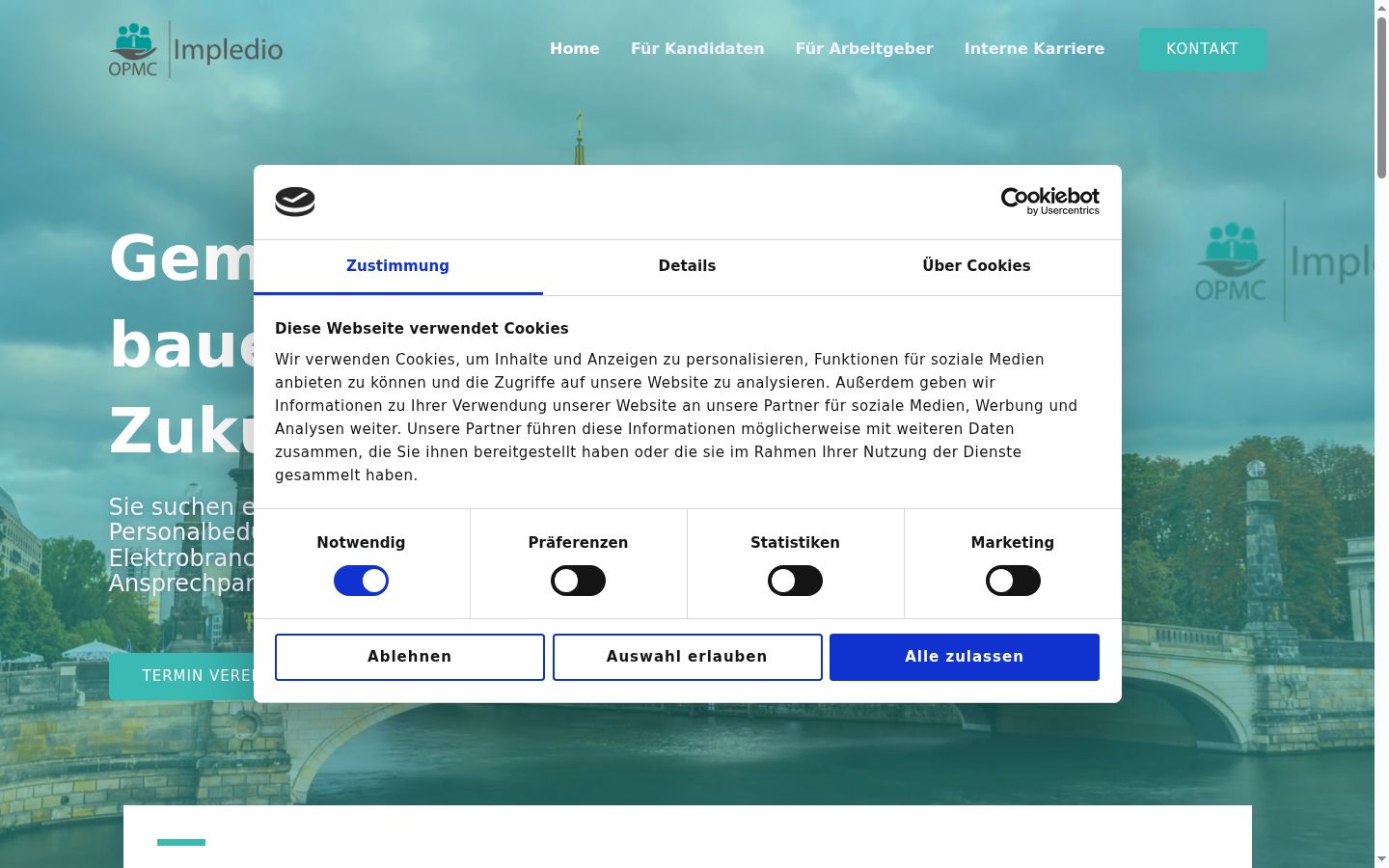Screen dimensions: 1389x868
Task: Click the Präferenzen label text
Action: pos(578,543)
